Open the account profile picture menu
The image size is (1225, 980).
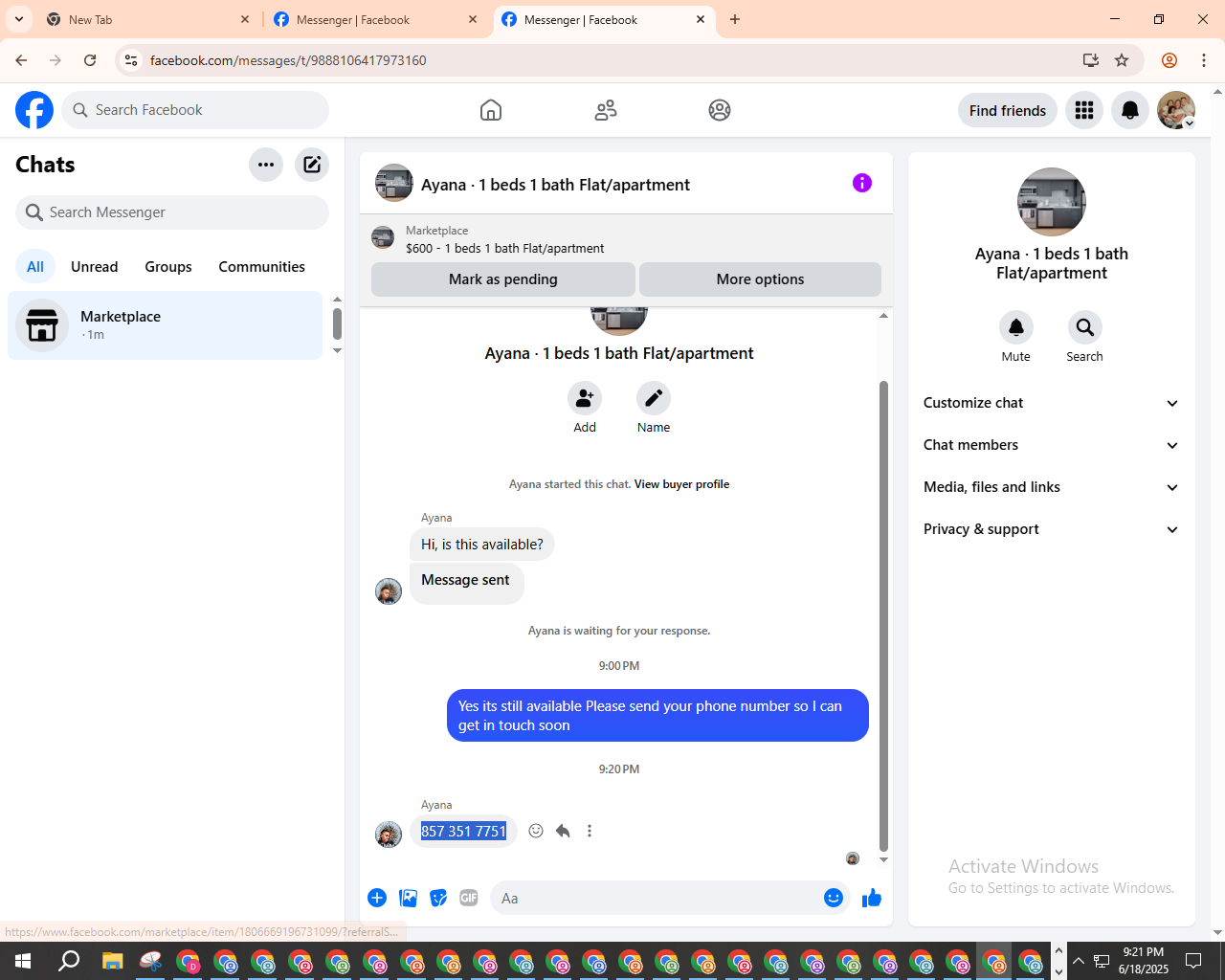click(x=1176, y=110)
